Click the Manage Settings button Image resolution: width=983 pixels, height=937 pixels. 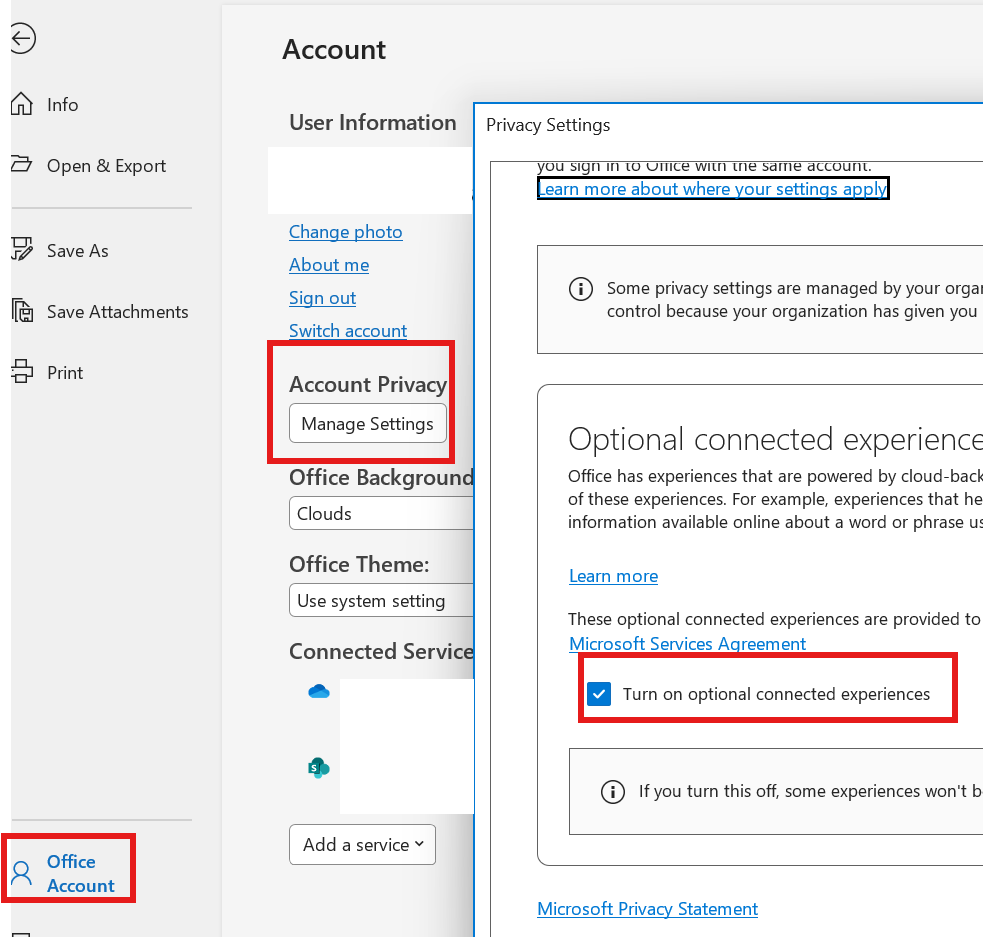(x=367, y=424)
